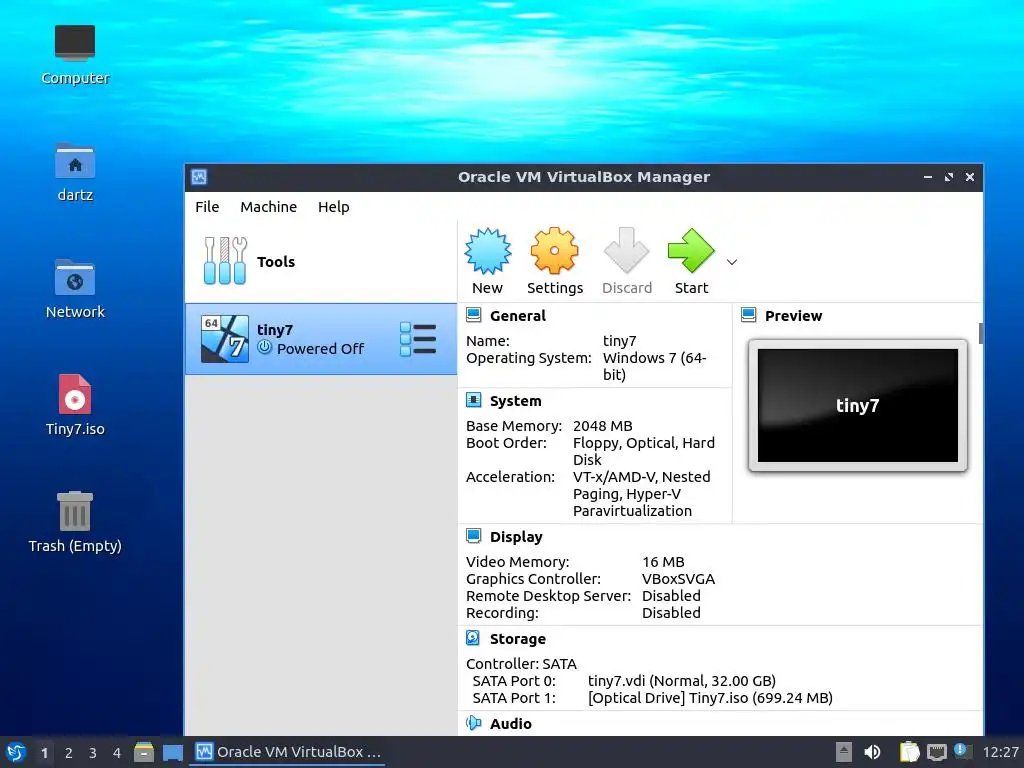Click the Oracle VM VirtualBox taskbar button

click(289, 752)
